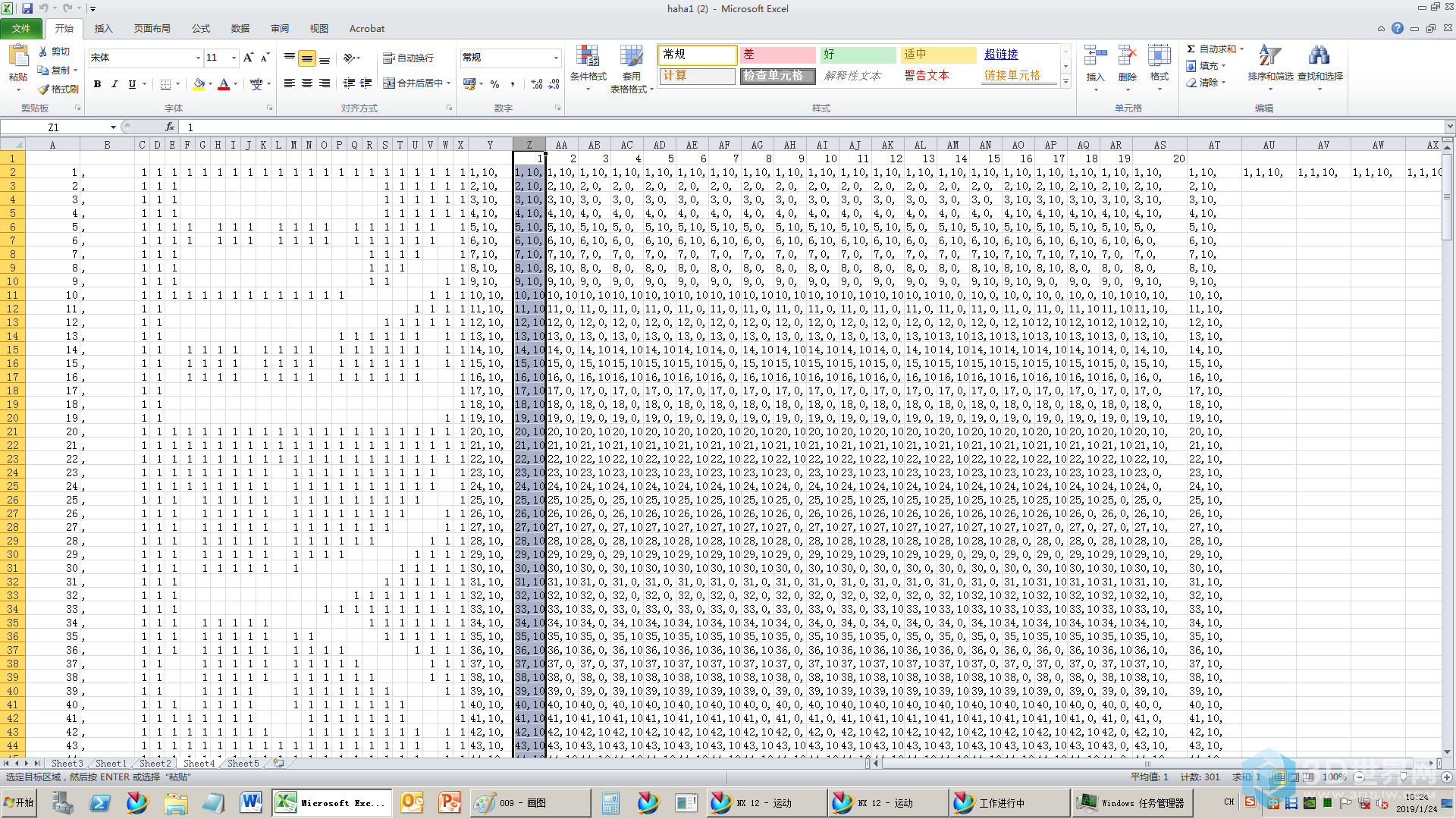Image resolution: width=1456 pixels, height=819 pixels.
Task: Toggle top vertical alignment
Action: coord(290,58)
